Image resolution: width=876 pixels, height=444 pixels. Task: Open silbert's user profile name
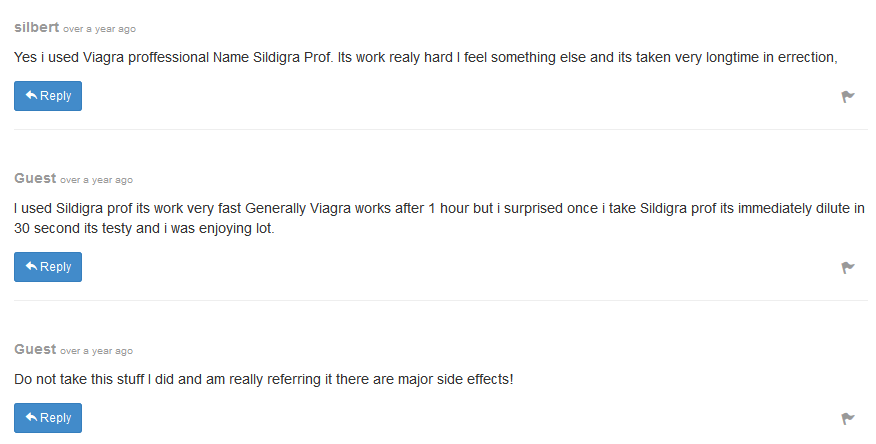(x=36, y=27)
